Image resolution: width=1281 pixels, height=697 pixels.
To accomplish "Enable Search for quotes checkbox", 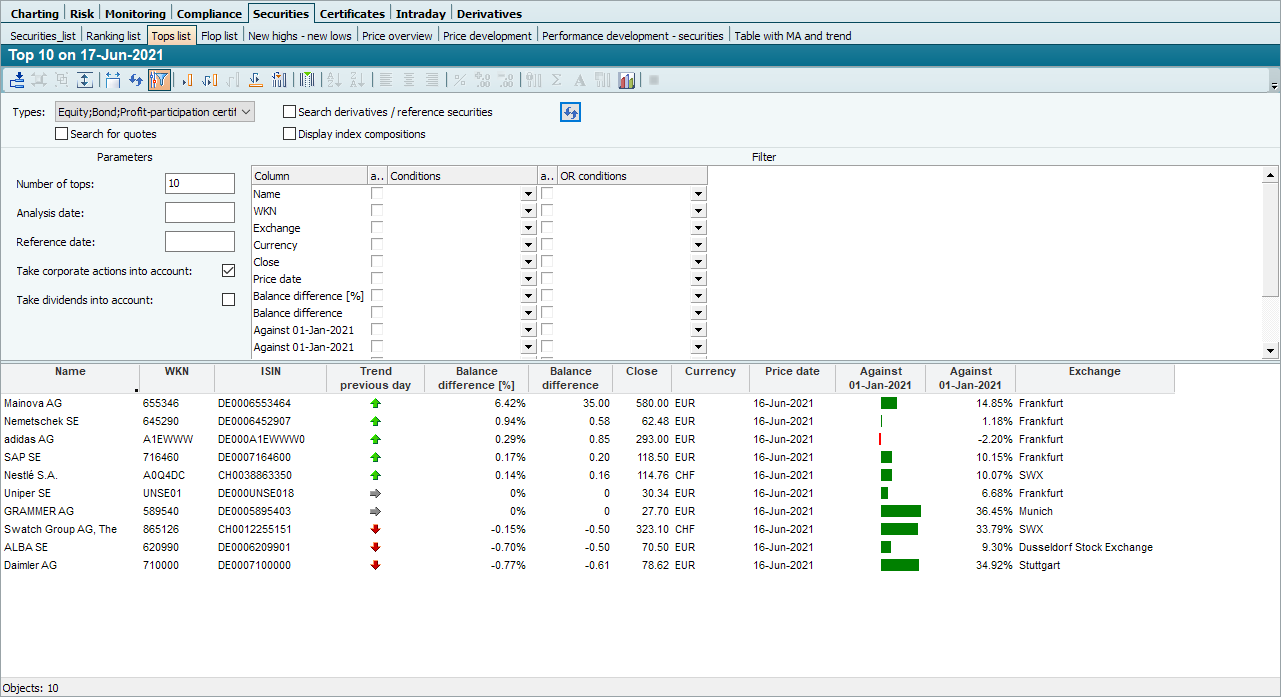I will (x=62, y=134).
